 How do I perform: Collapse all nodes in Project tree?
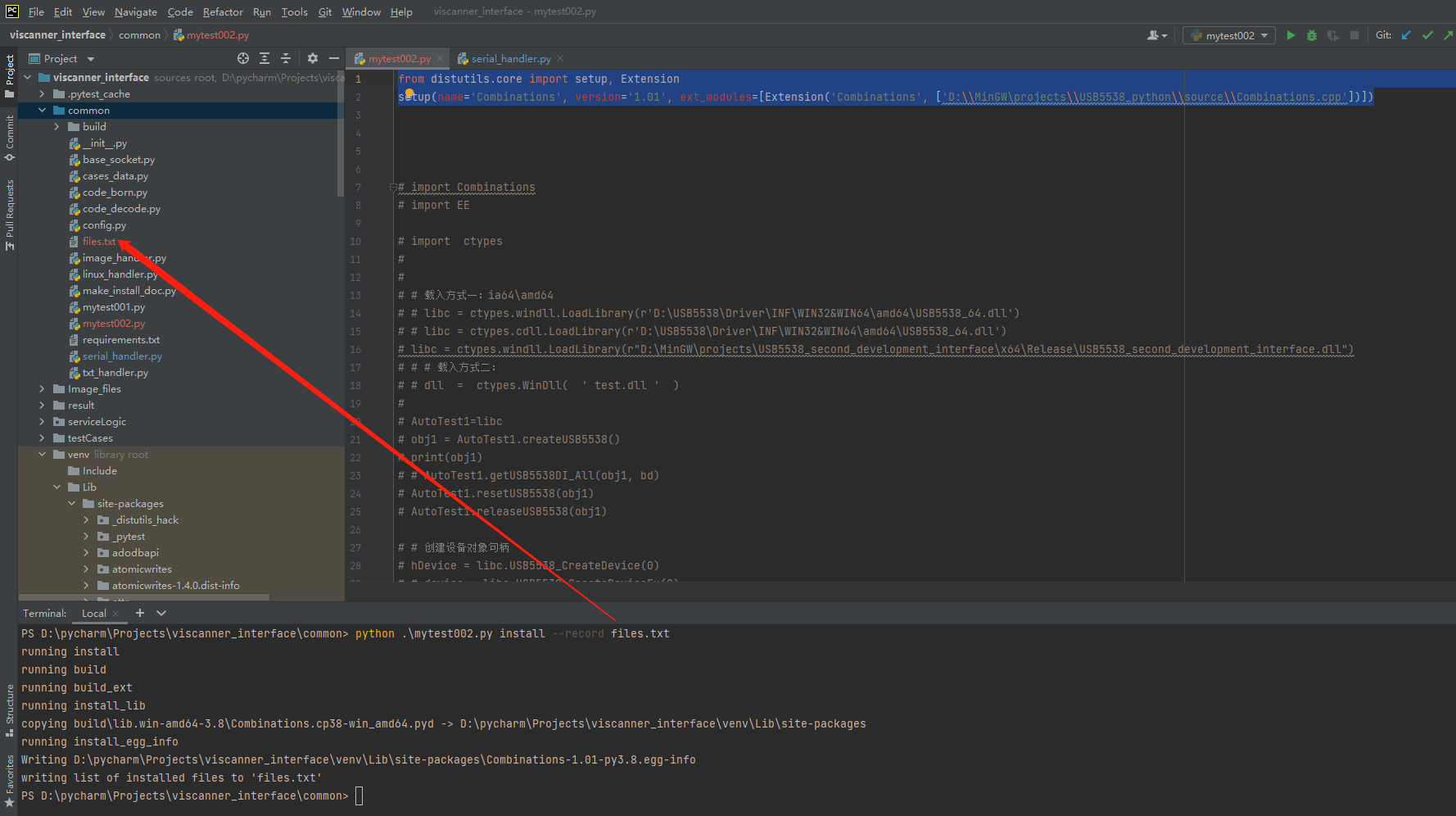coord(286,58)
